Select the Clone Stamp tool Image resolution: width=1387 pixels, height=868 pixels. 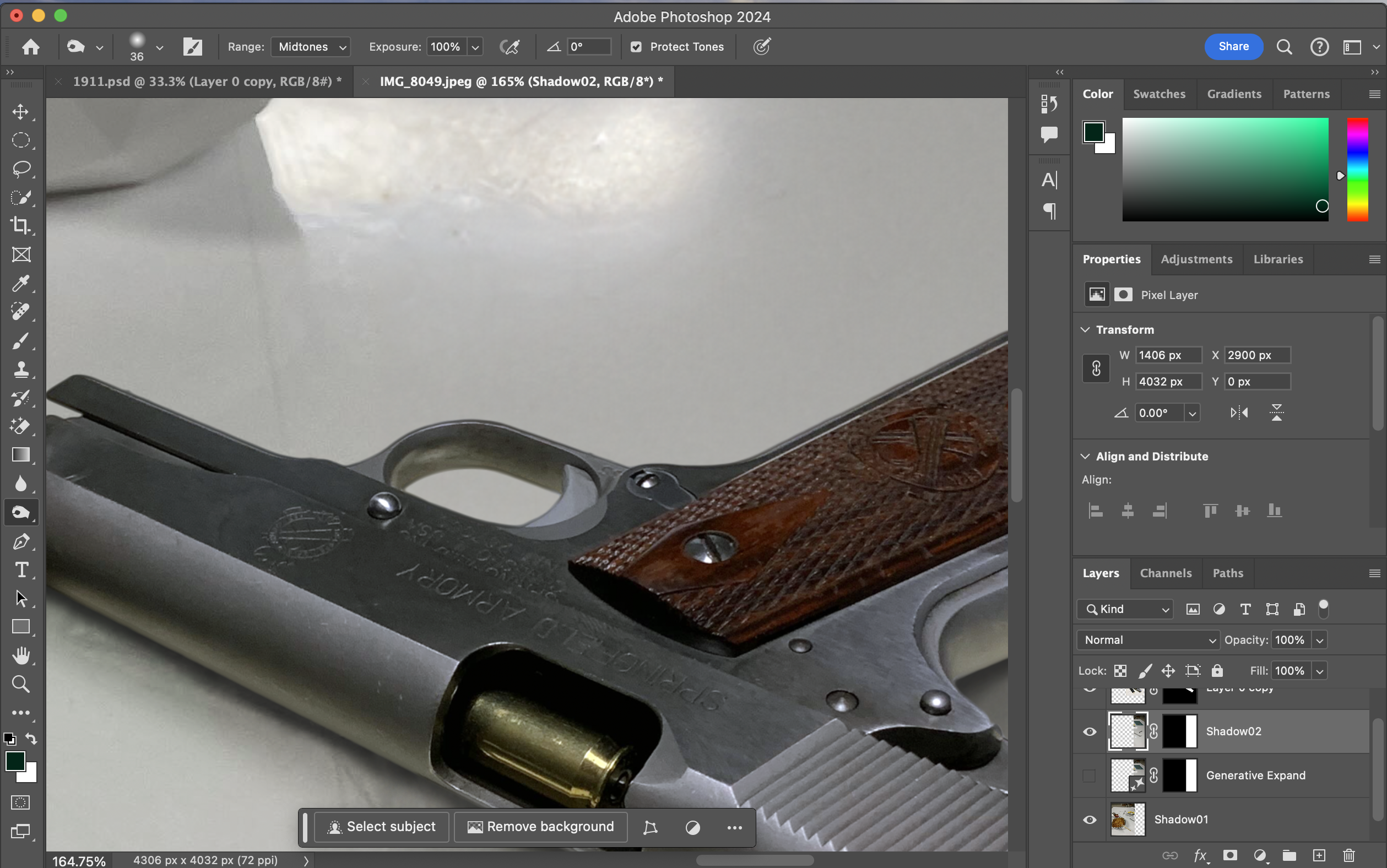(21, 368)
